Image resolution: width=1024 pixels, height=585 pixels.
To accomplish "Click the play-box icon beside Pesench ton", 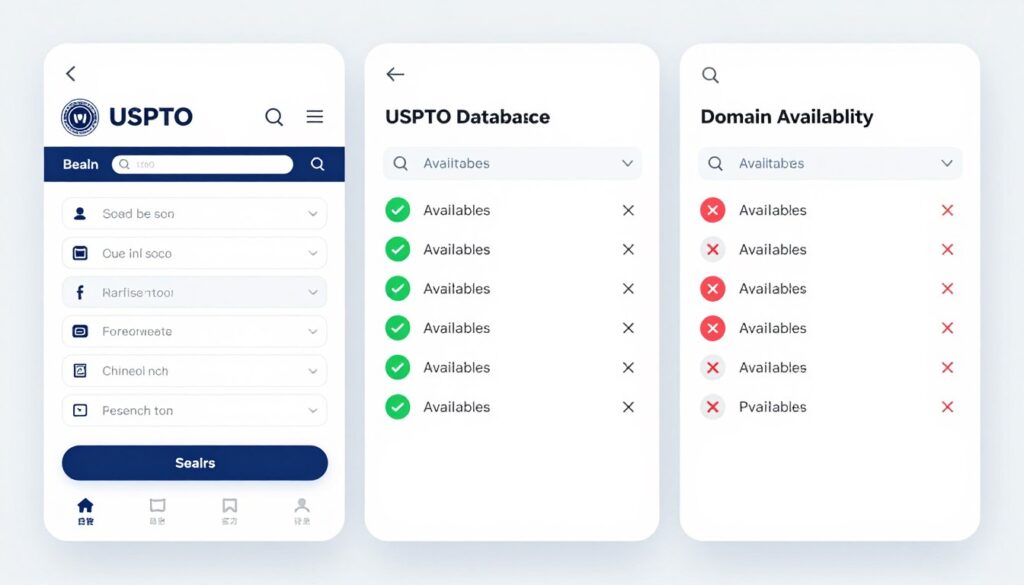I will click(x=80, y=410).
